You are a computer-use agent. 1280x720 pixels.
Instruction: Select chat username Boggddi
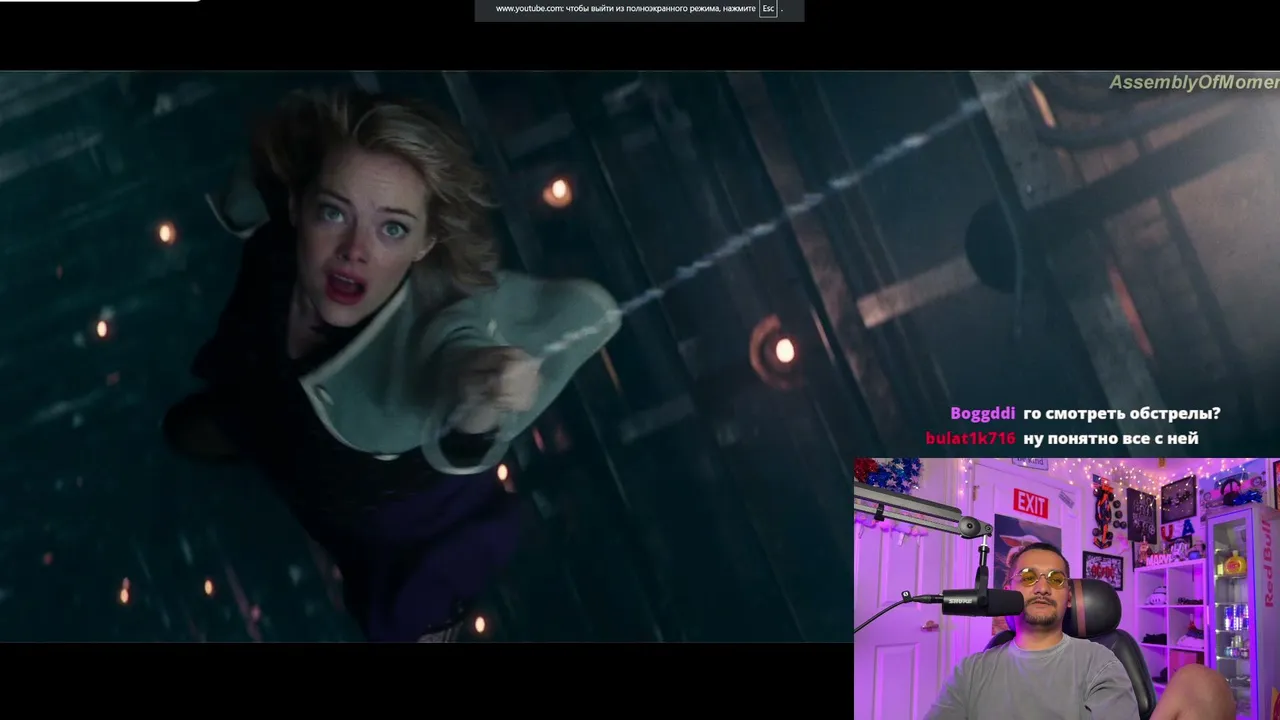[982, 414]
